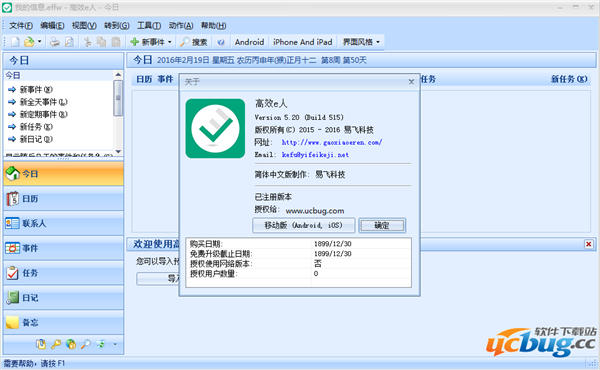Switch to 联系人 contacts navigation button
Screen dimensions: 600x370
coord(63,223)
